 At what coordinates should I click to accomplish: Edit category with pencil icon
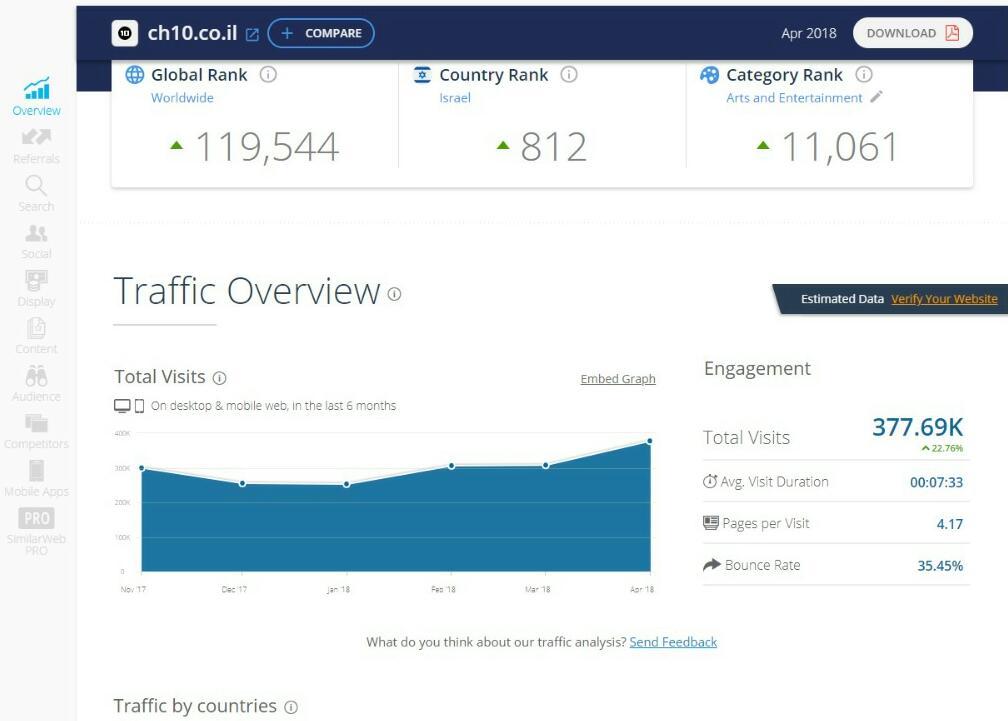click(876, 97)
